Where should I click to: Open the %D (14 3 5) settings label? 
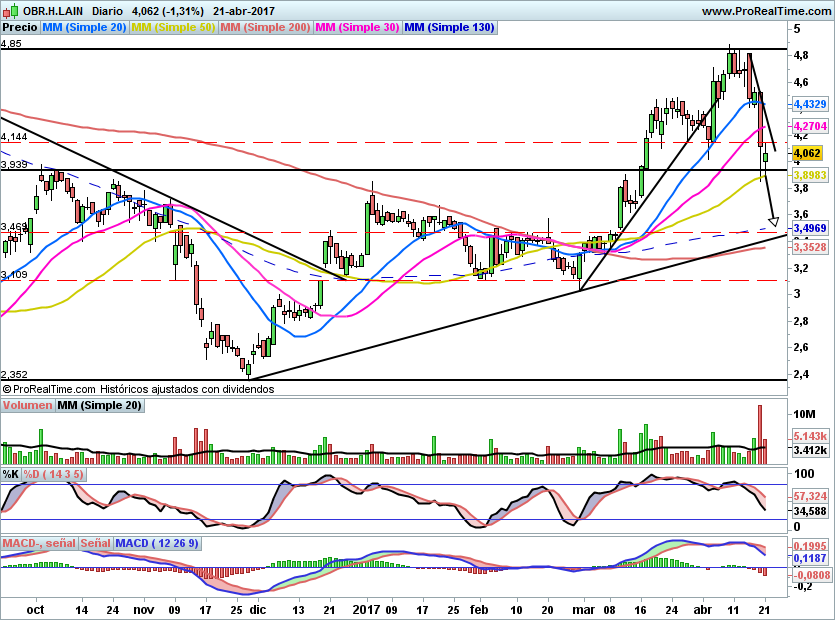(55, 474)
